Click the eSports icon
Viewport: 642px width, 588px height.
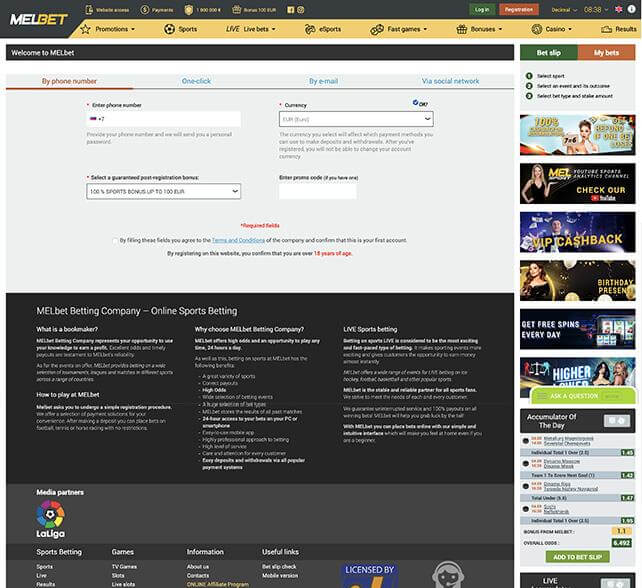pyautogui.click(x=310, y=29)
